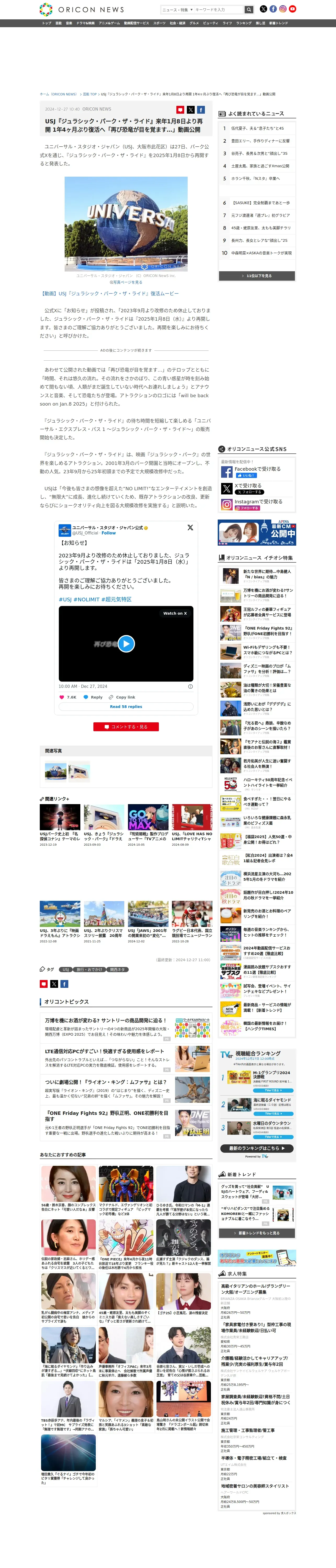Click Read 58 replies button
This screenshot has height=1568, width=336.
coord(126,707)
